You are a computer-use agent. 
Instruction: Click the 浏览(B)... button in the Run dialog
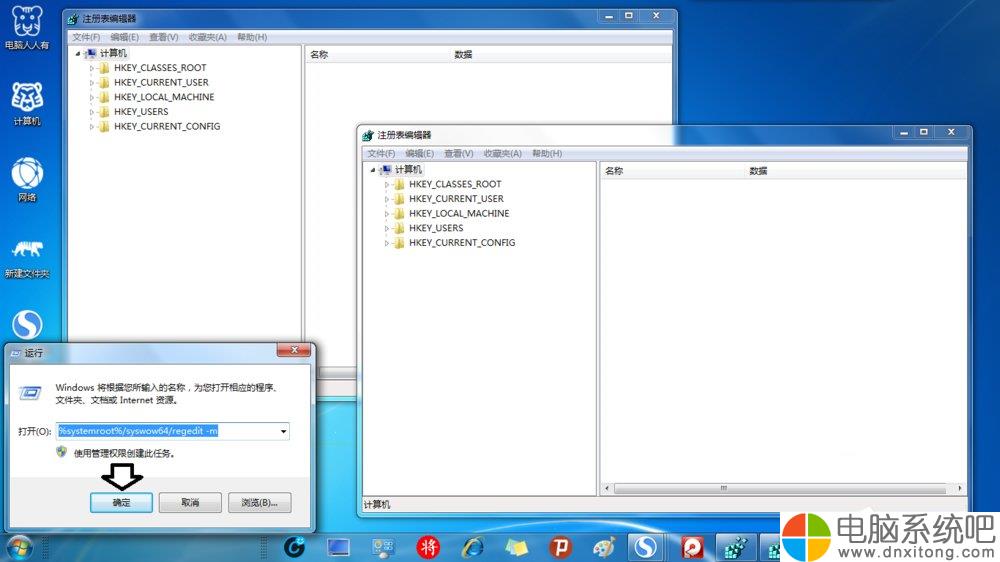tap(260, 503)
